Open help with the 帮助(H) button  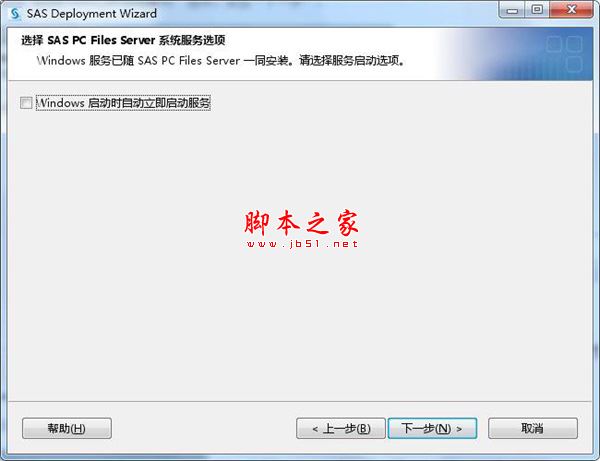[x=67, y=428]
